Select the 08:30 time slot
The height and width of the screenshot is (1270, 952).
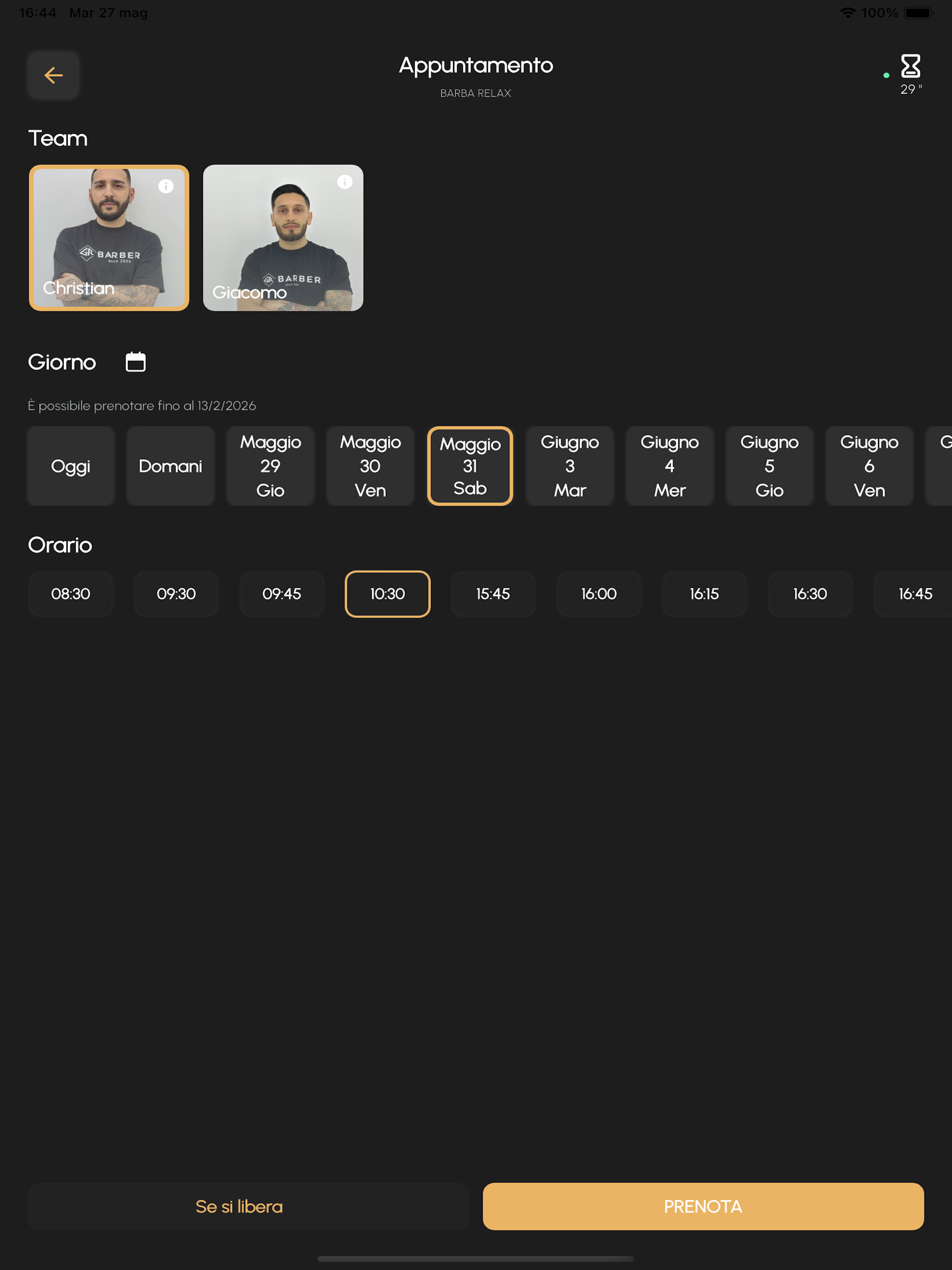[x=71, y=594]
